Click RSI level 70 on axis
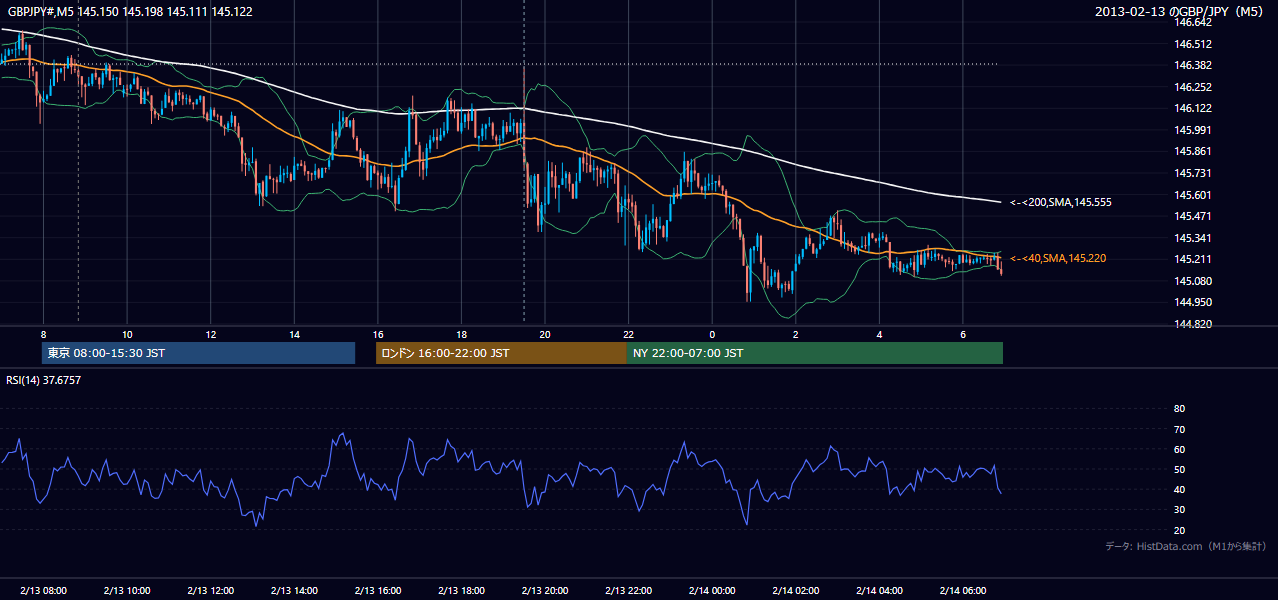This screenshot has height=600, width=1278. [x=1179, y=429]
